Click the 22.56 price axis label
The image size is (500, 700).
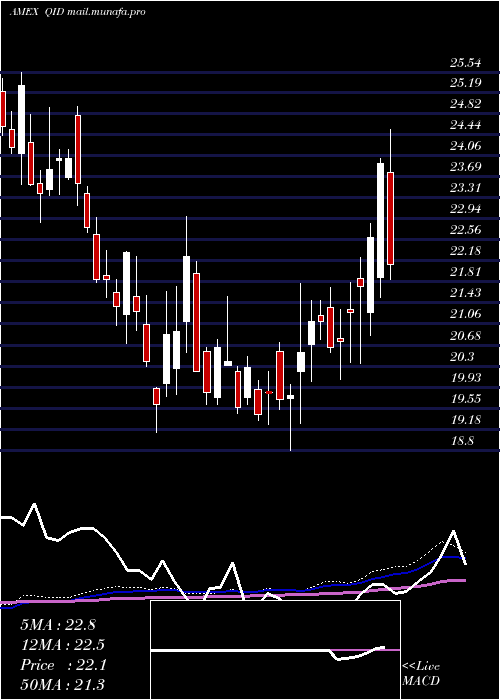[465, 230]
